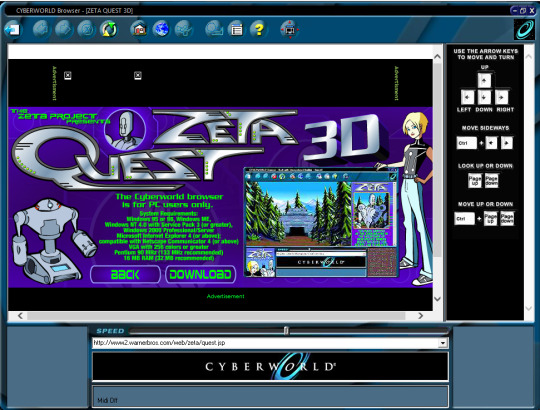This screenshot has width=540, height=410.
Task: Click the "LOOK UP OR DOWN" label
Action: (485, 166)
